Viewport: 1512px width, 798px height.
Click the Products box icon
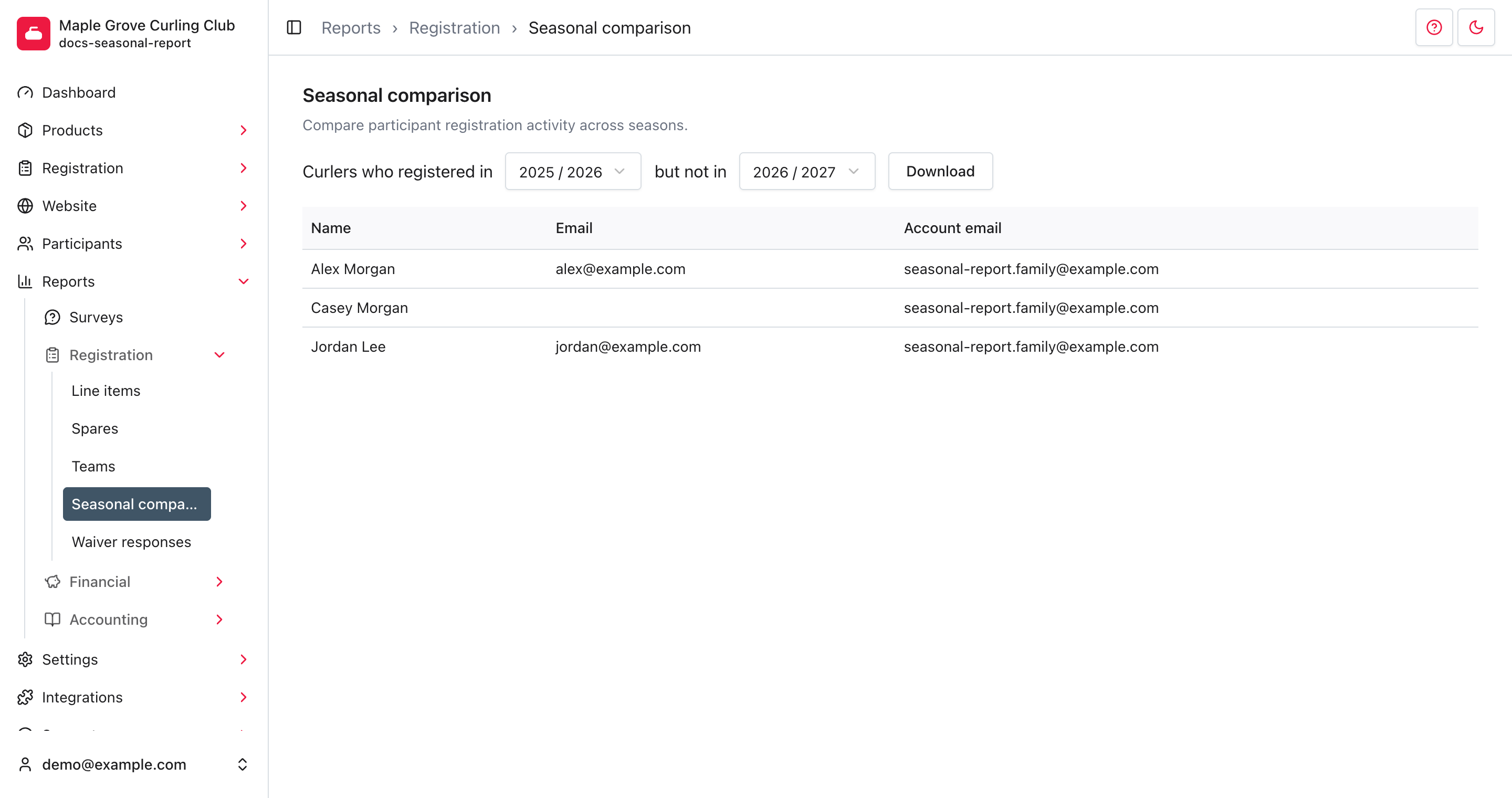tap(25, 130)
